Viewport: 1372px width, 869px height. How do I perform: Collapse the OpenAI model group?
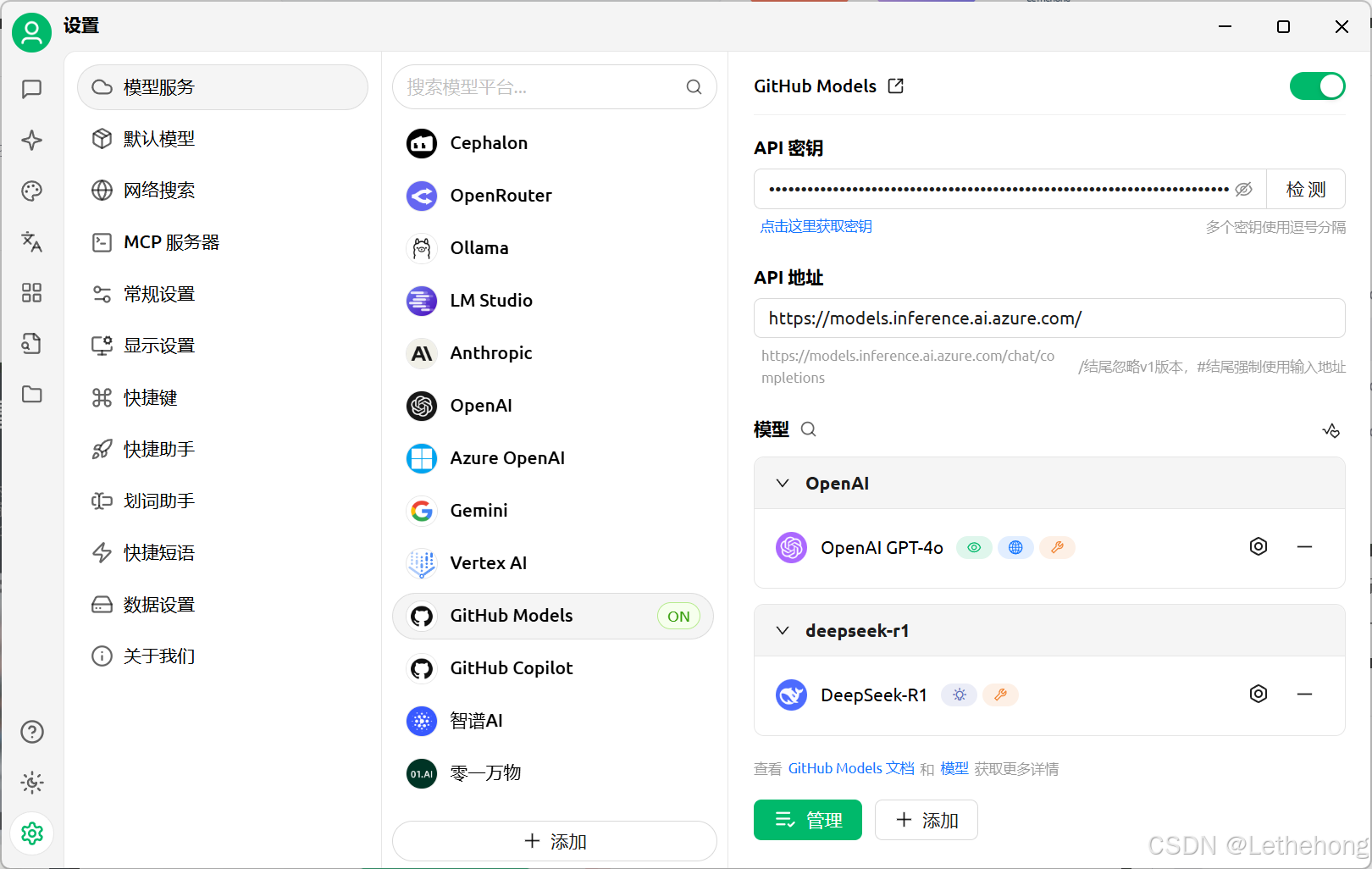[783, 483]
